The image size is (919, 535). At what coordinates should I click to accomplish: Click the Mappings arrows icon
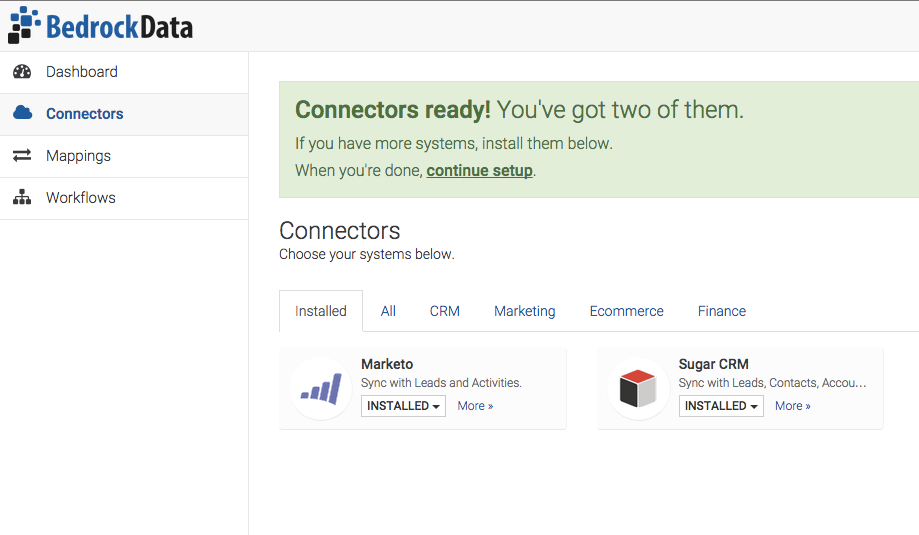click(22, 155)
